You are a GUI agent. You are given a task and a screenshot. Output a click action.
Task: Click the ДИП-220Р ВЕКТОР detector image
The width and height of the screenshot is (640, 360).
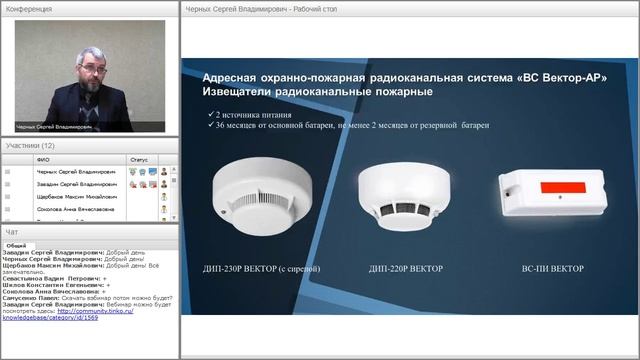coord(404,196)
